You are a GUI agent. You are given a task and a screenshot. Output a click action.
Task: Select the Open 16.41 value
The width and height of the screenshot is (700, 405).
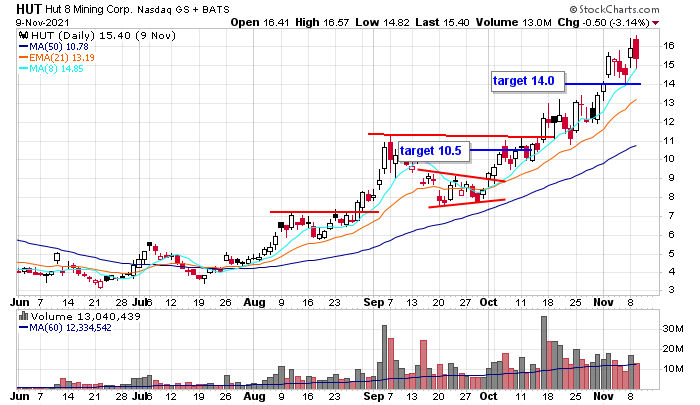[260, 22]
